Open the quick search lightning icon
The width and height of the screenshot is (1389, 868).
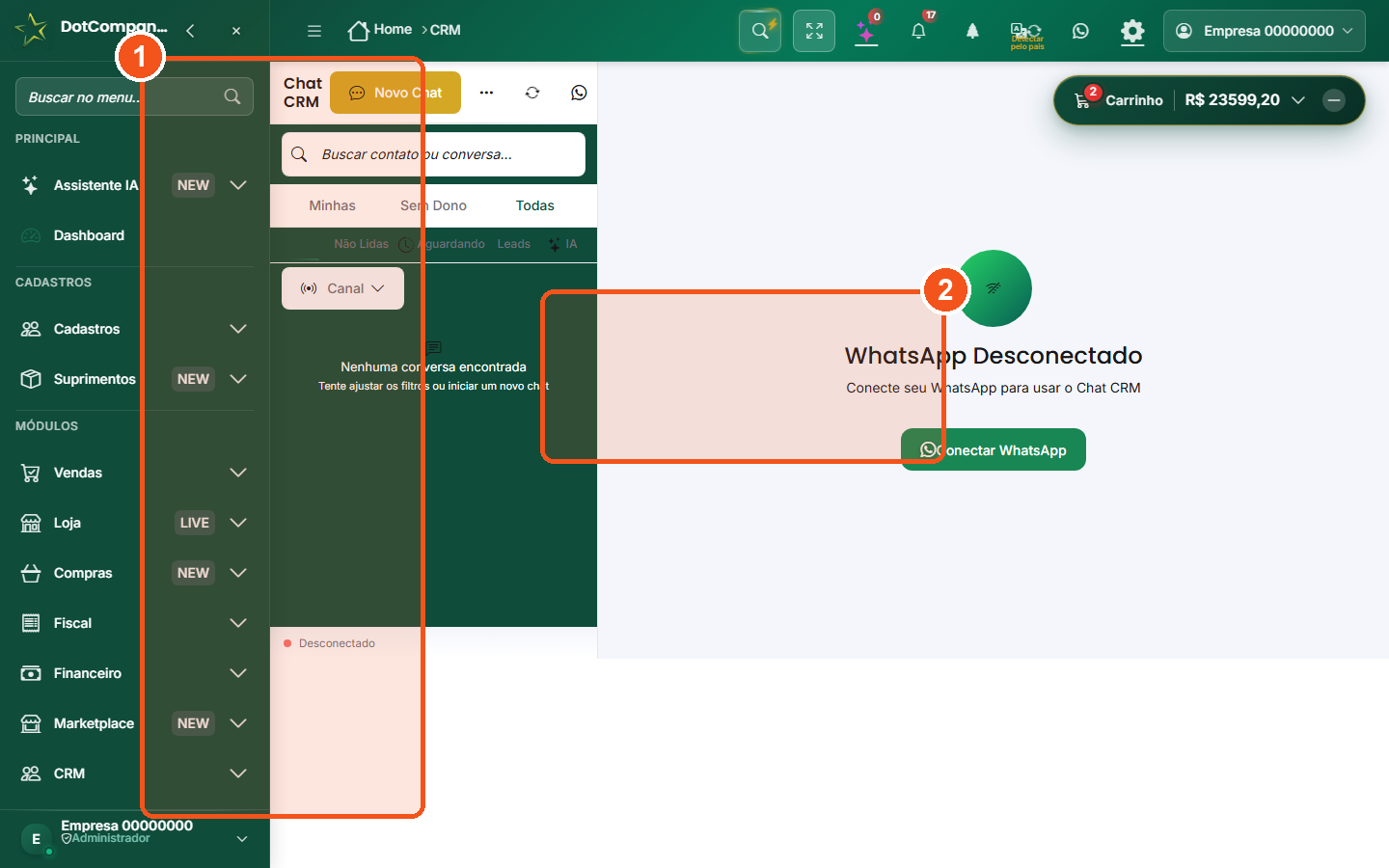760,31
